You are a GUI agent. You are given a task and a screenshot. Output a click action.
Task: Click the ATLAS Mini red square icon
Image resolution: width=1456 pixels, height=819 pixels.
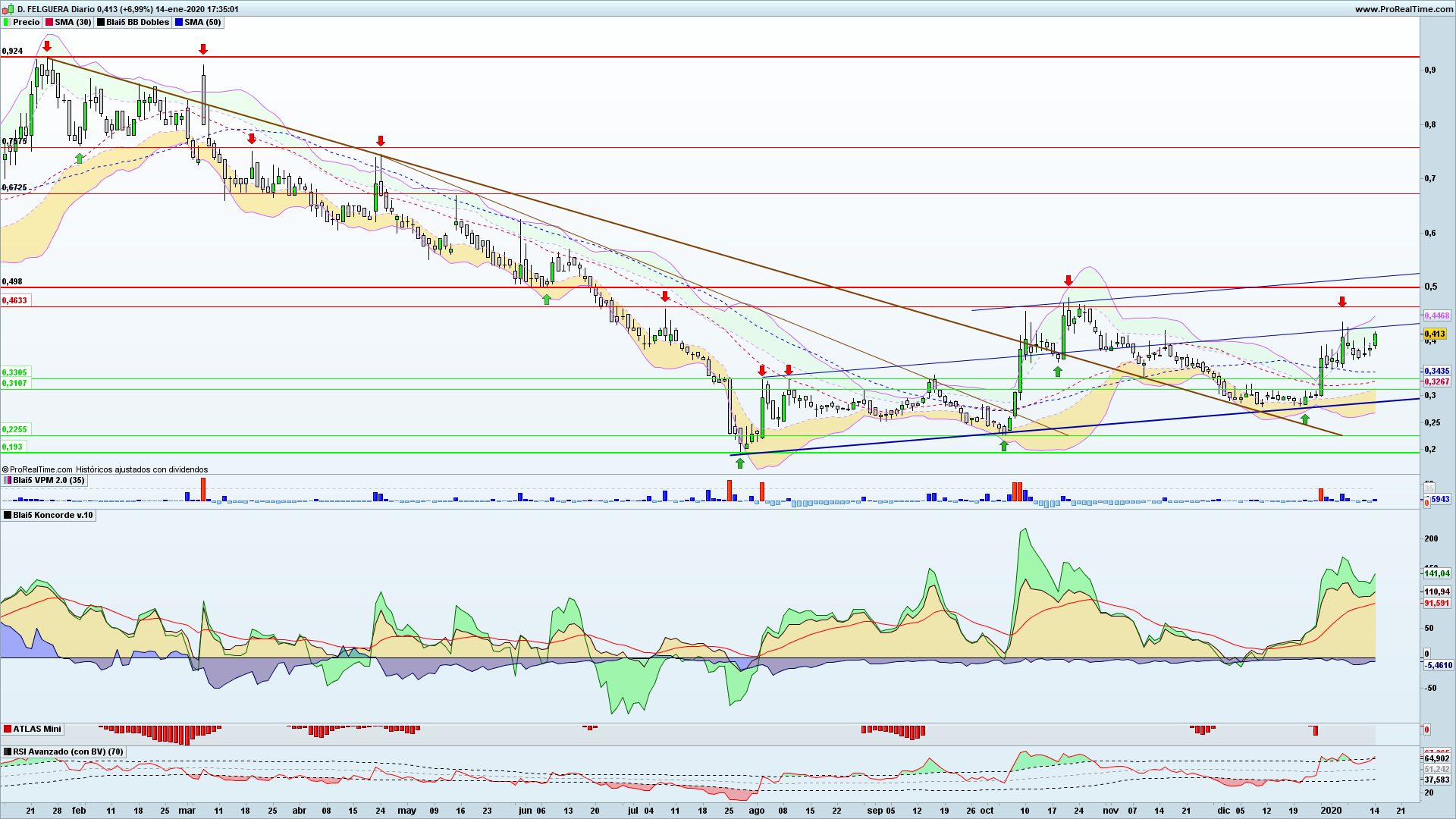pyautogui.click(x=7, y=729)
